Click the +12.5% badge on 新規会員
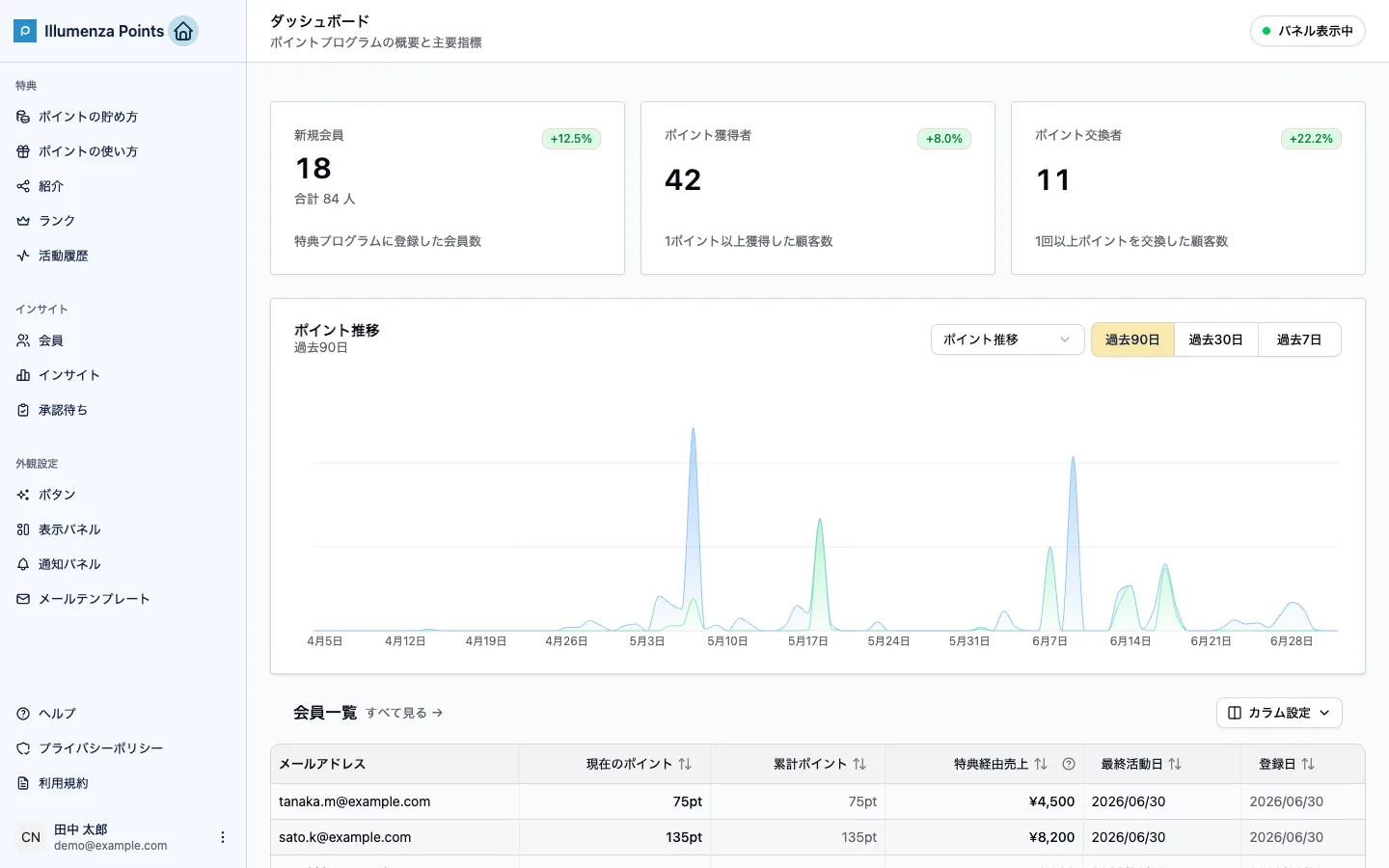1389x868 pixels. 571,139
